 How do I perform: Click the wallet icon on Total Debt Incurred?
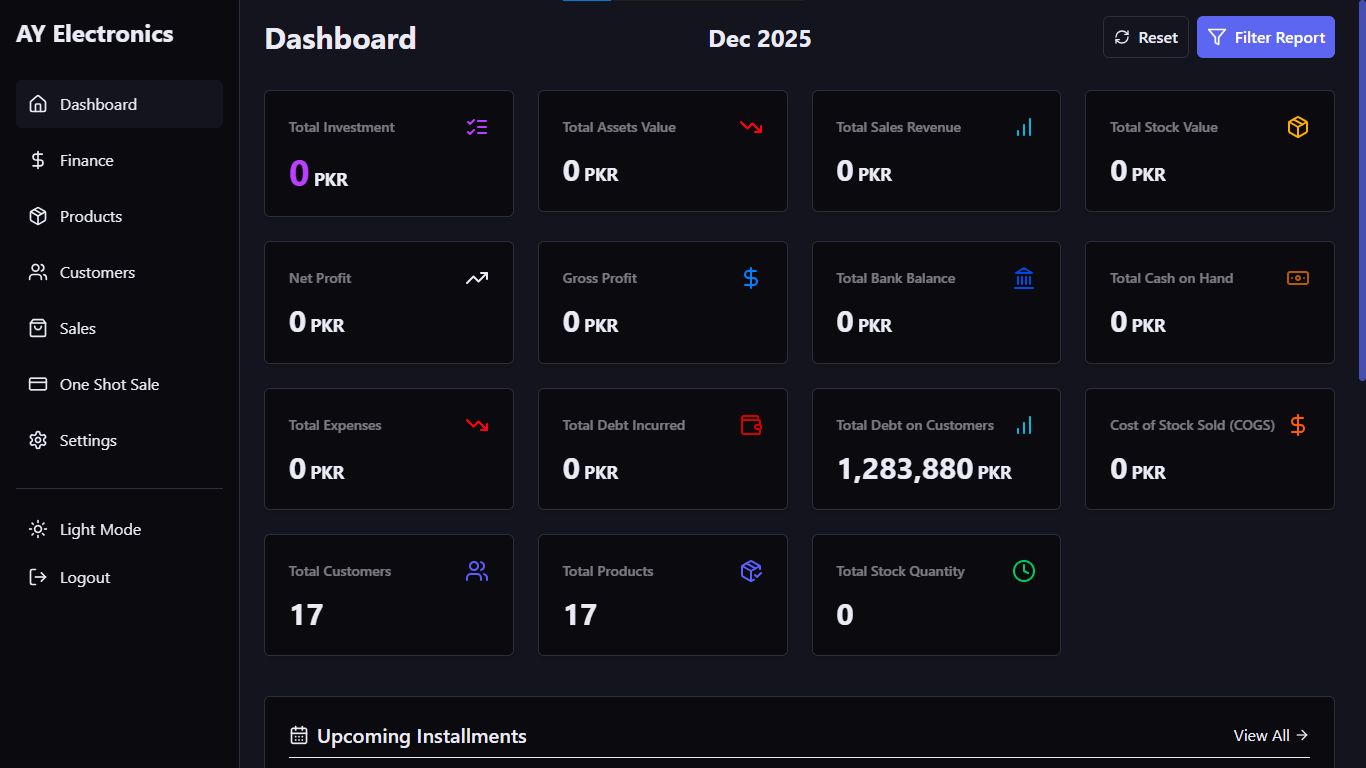coord(751,425)
